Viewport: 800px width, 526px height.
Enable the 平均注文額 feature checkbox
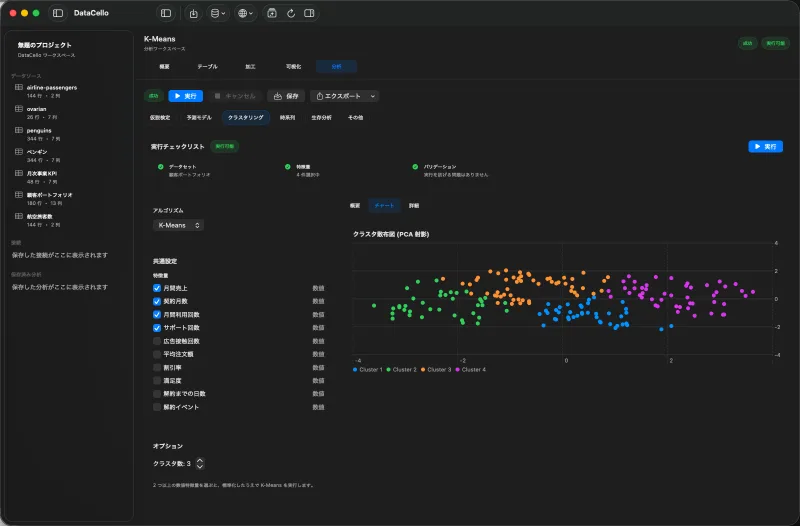point(157,355)
